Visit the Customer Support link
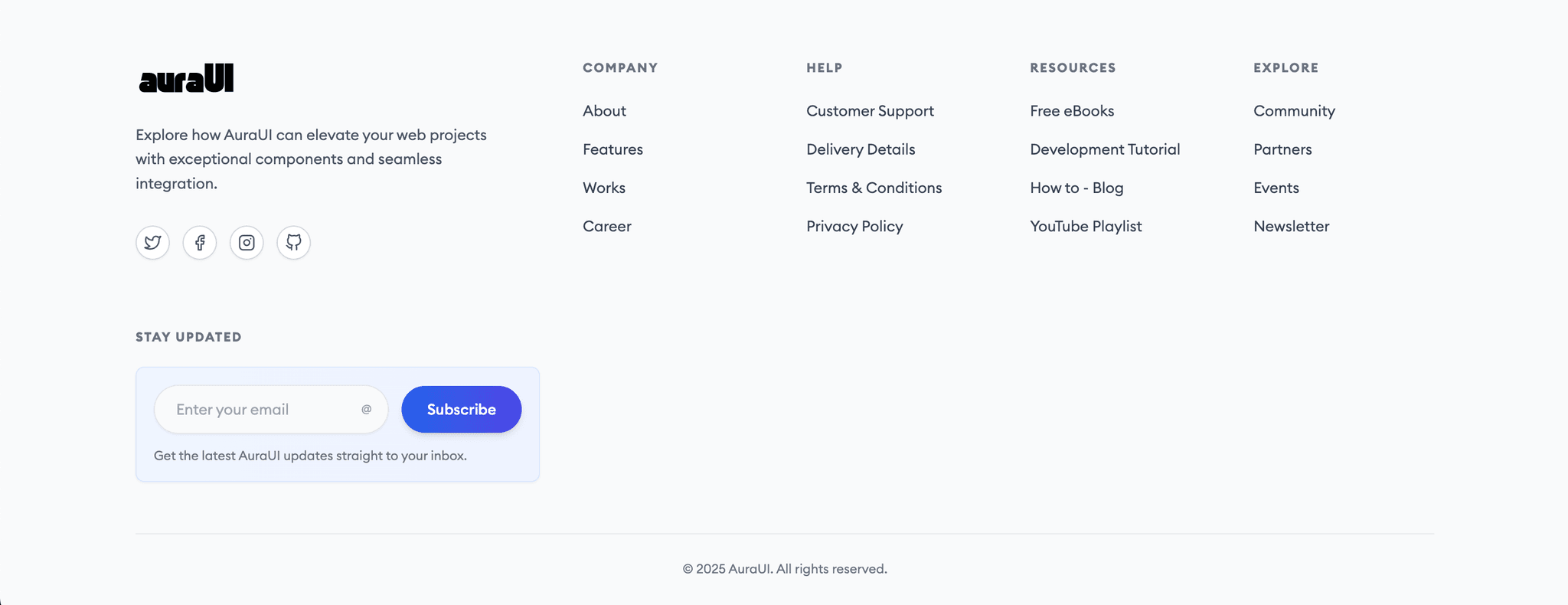The image size is (1568, 605). point(870,111)
